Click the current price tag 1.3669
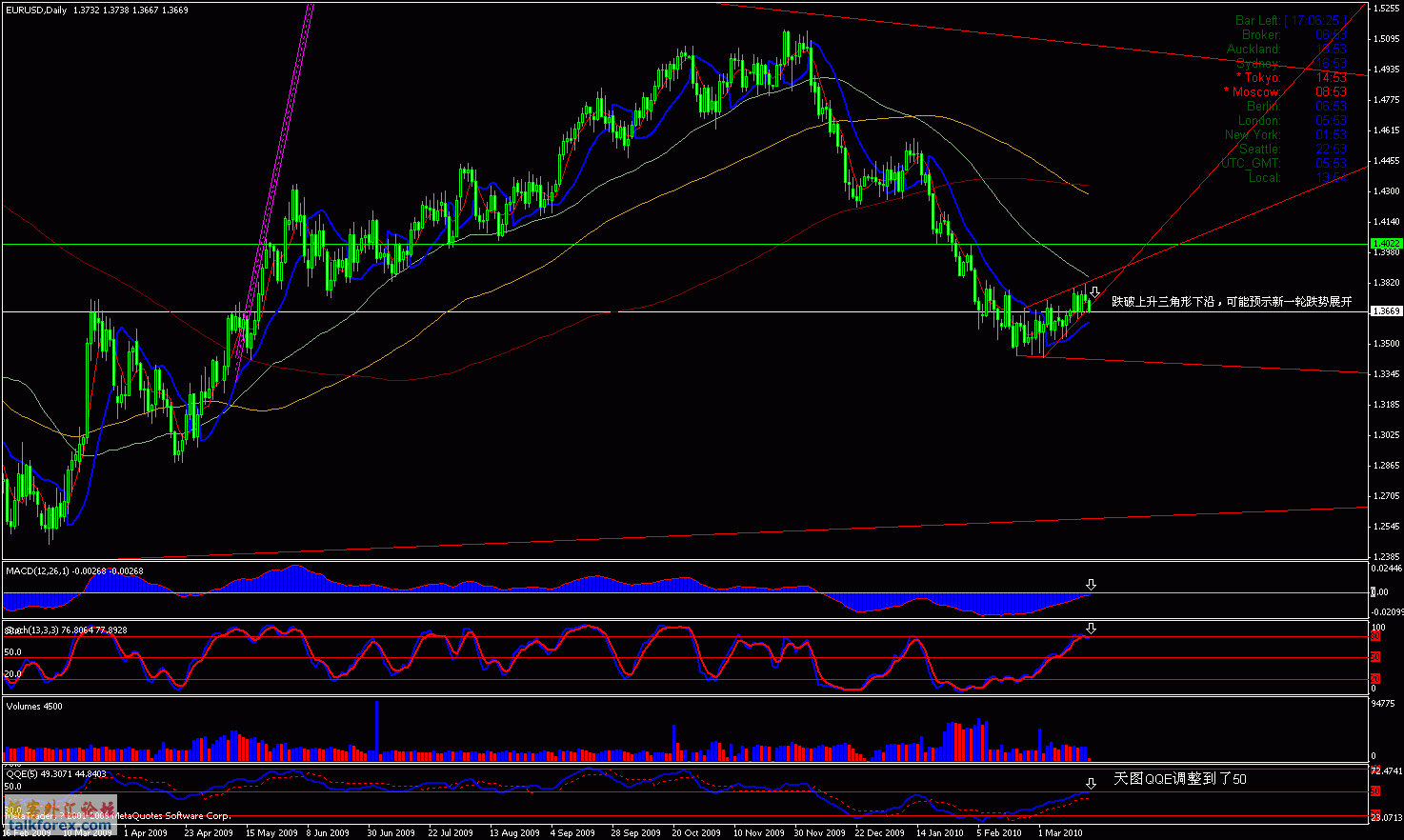This screenshot has height=840, width=1404. pyautogui.click(x=1385, y=311)
